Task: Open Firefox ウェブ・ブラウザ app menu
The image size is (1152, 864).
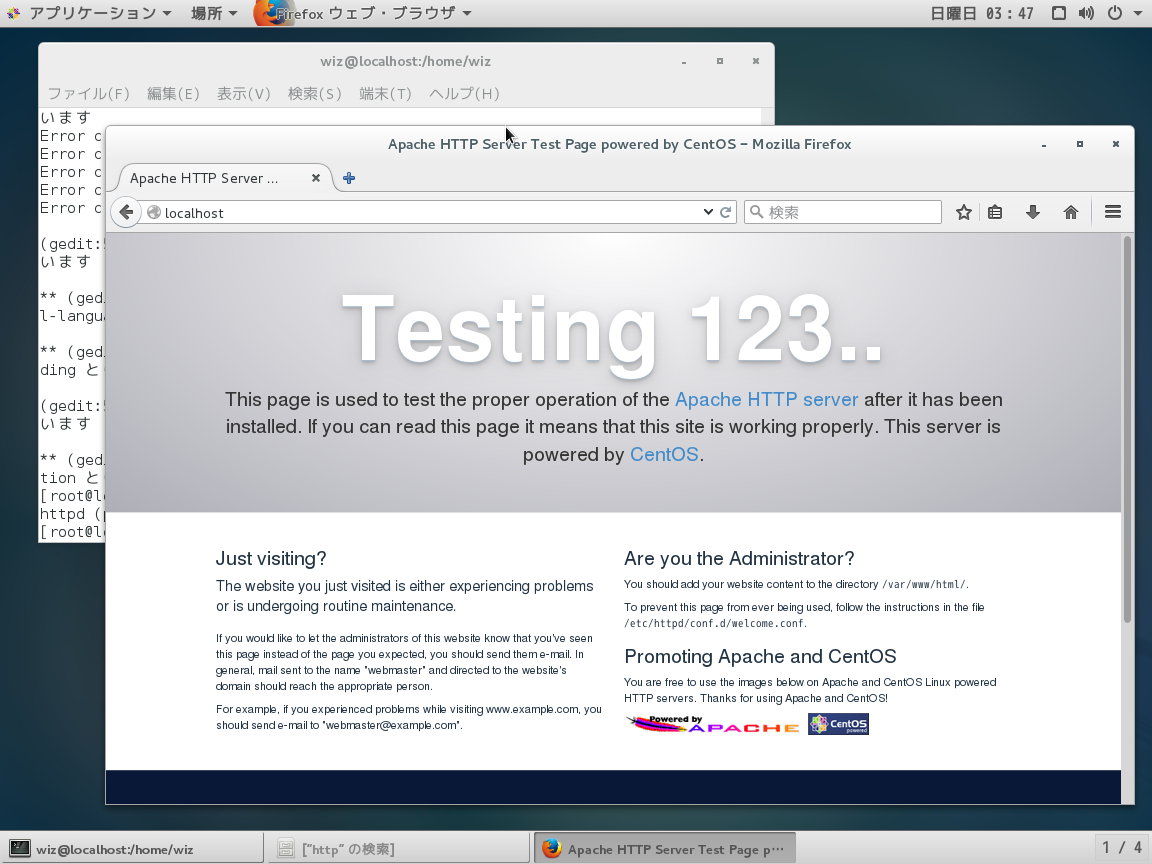Action: [363, 13]
